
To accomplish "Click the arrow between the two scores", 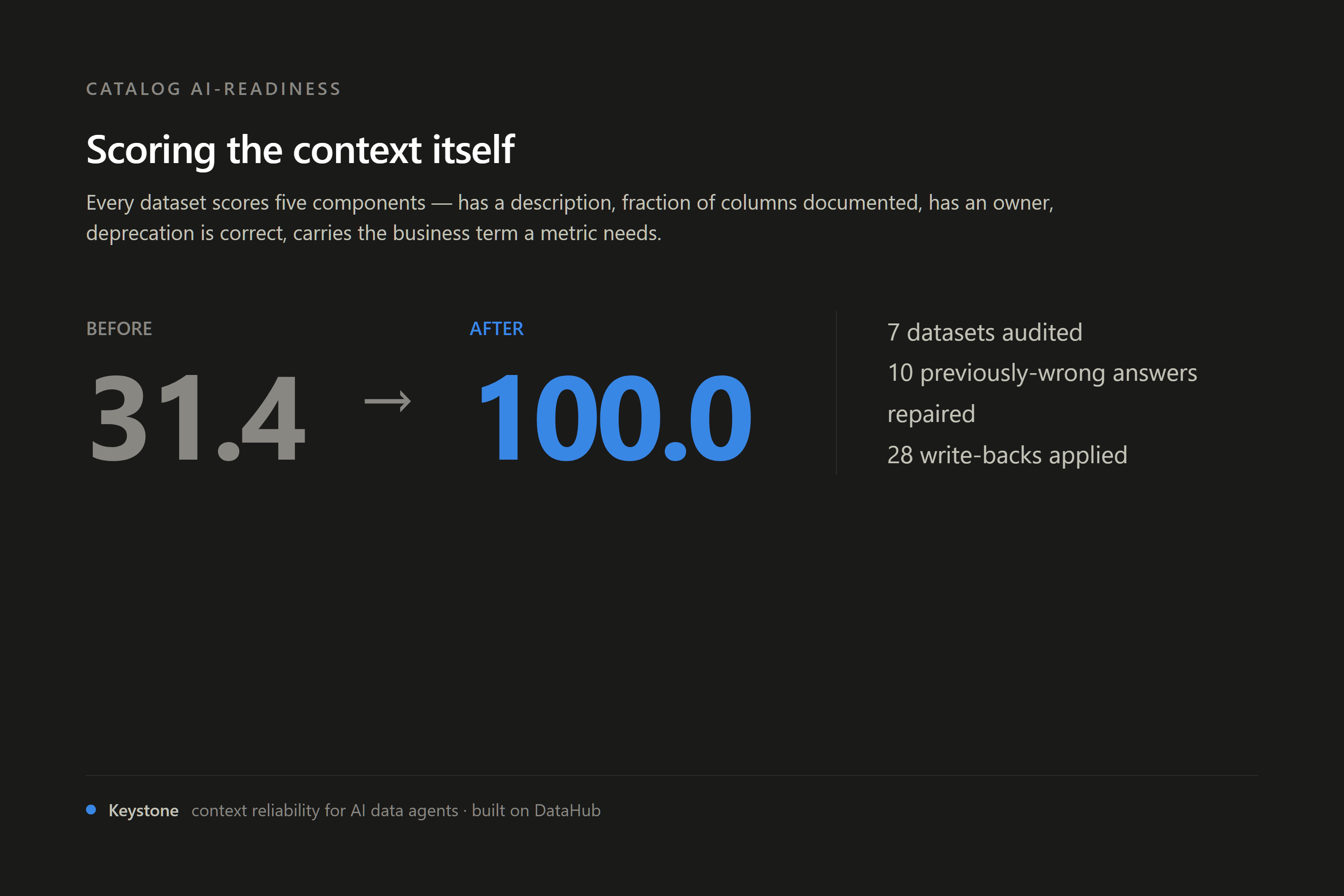I will coord(388,401).
